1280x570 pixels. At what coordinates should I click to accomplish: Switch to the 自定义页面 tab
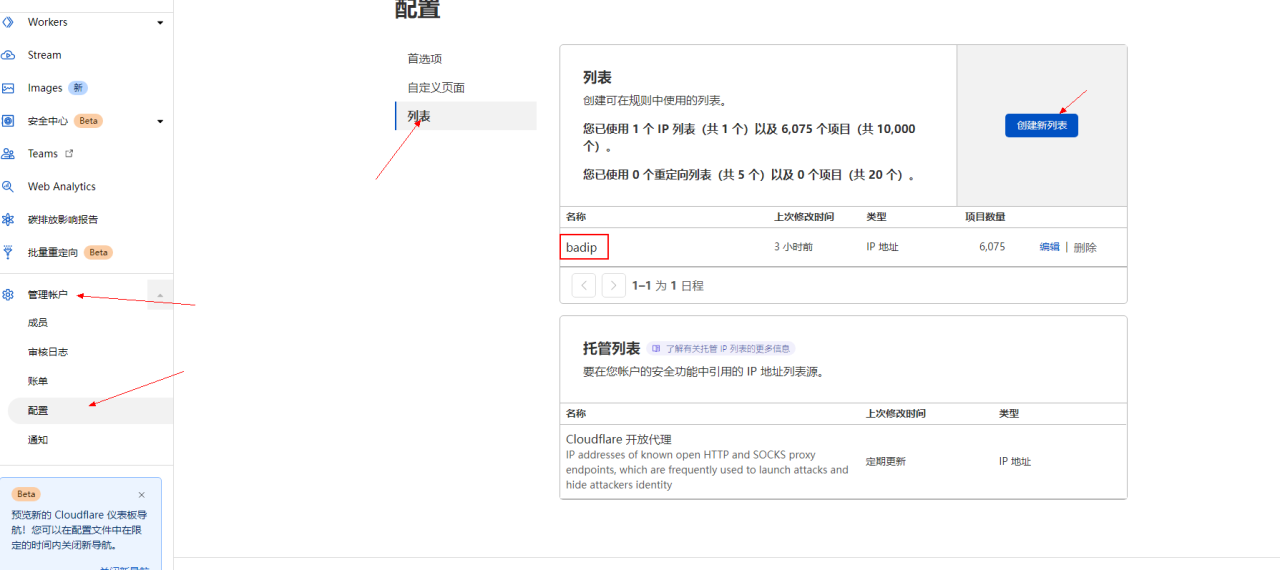pyautogui.click(x=436, y=88)
